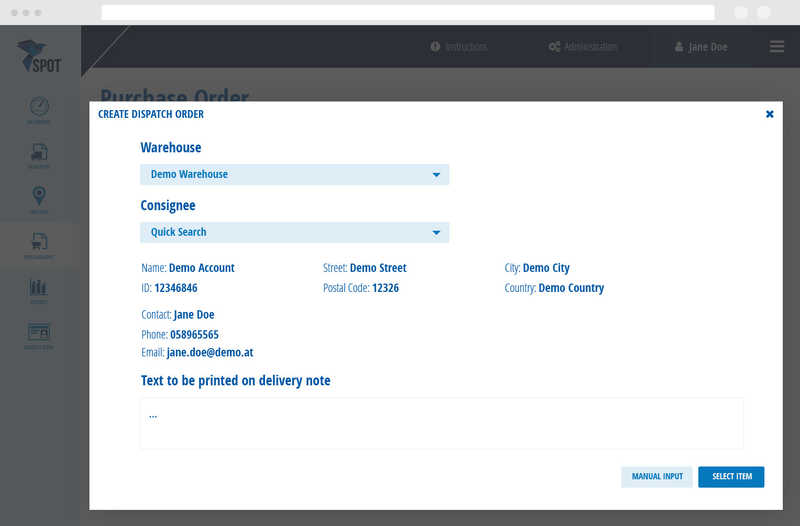
Task: Open the shopping cart order icon
Action: click(39, 242)
